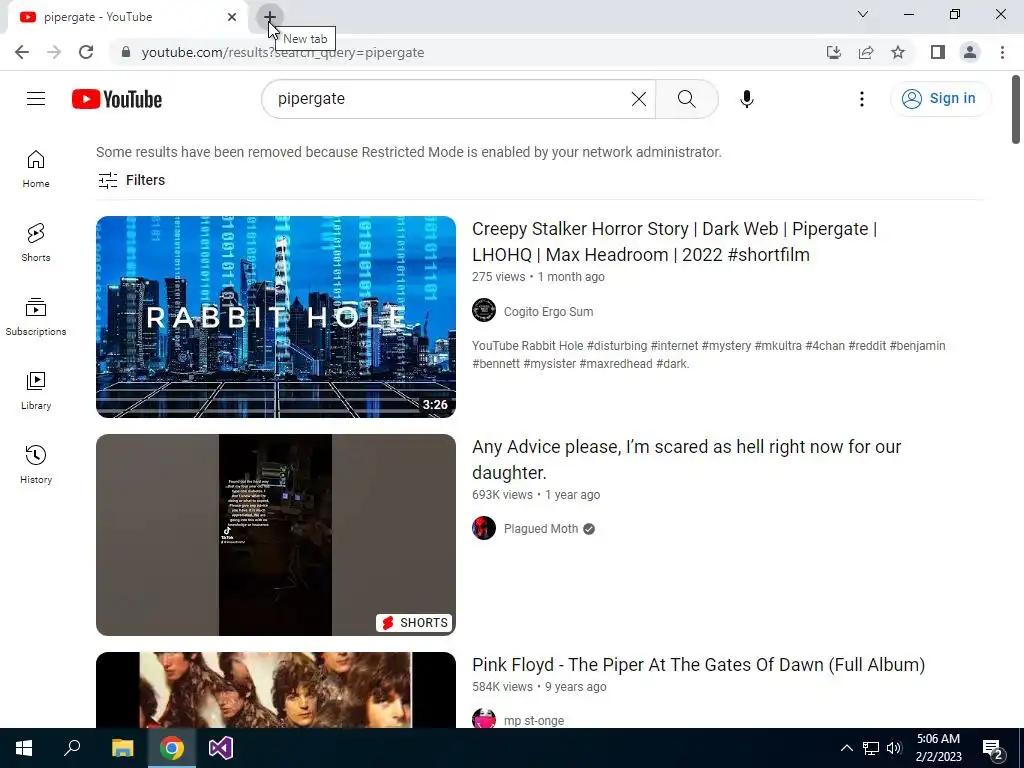Open Library in sidebar

36,391
